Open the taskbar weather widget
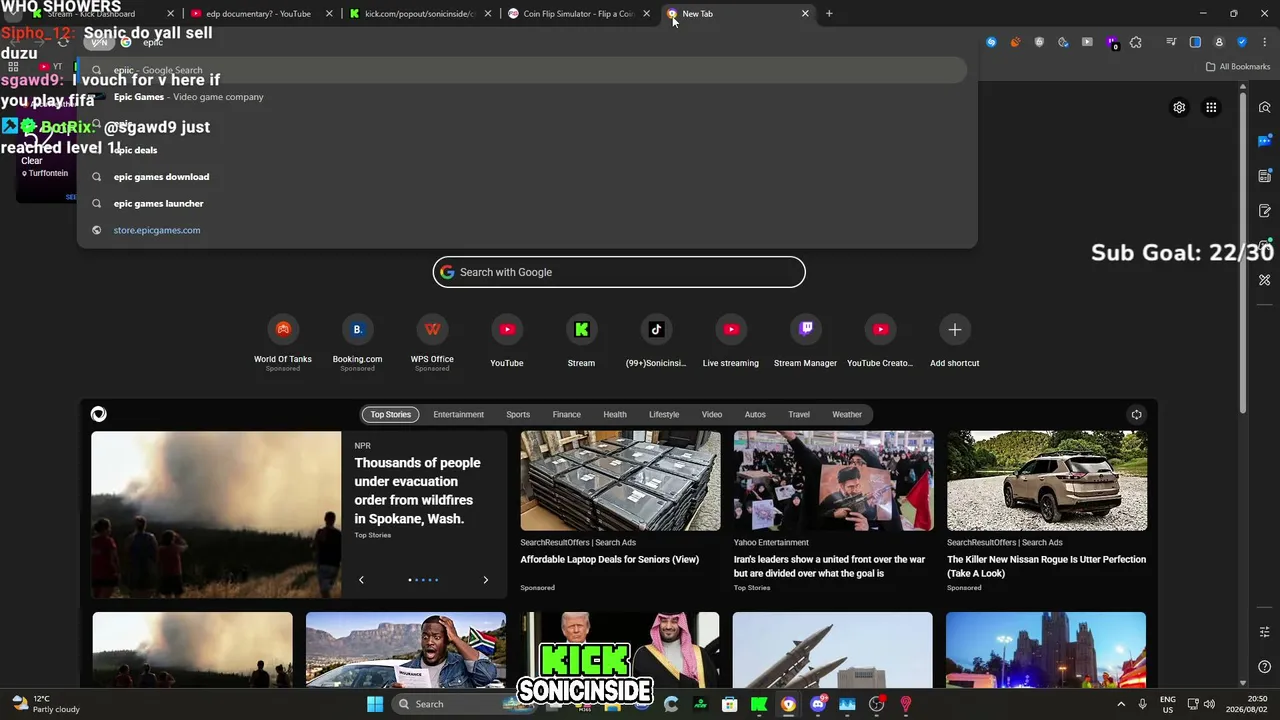The image size is (1280, 720). (45, 704)
